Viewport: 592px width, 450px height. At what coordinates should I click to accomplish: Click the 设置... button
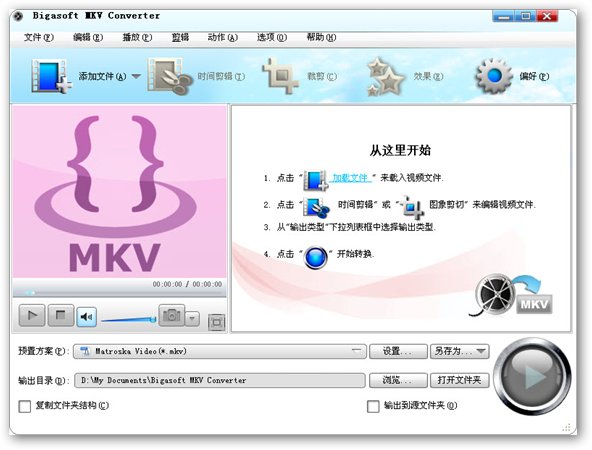[398, 351]
